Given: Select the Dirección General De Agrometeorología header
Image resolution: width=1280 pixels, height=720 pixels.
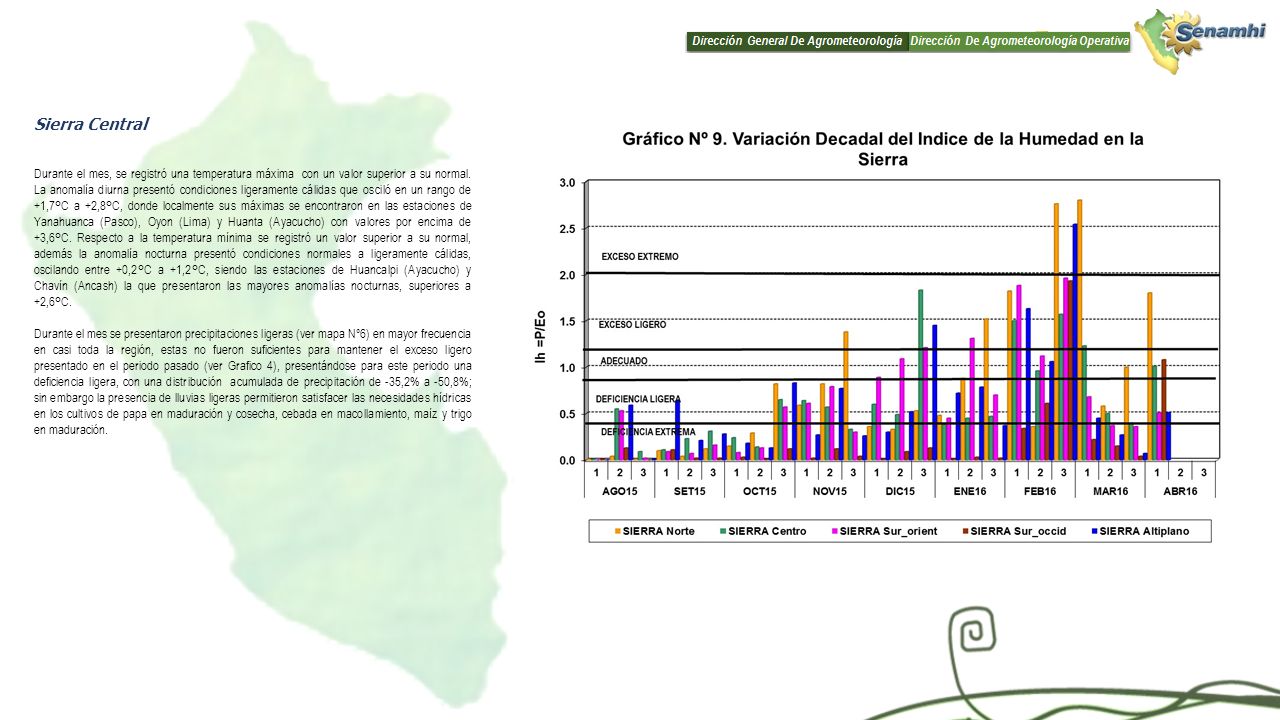Looking at the screenshot, I should click(x=797, y=41).
